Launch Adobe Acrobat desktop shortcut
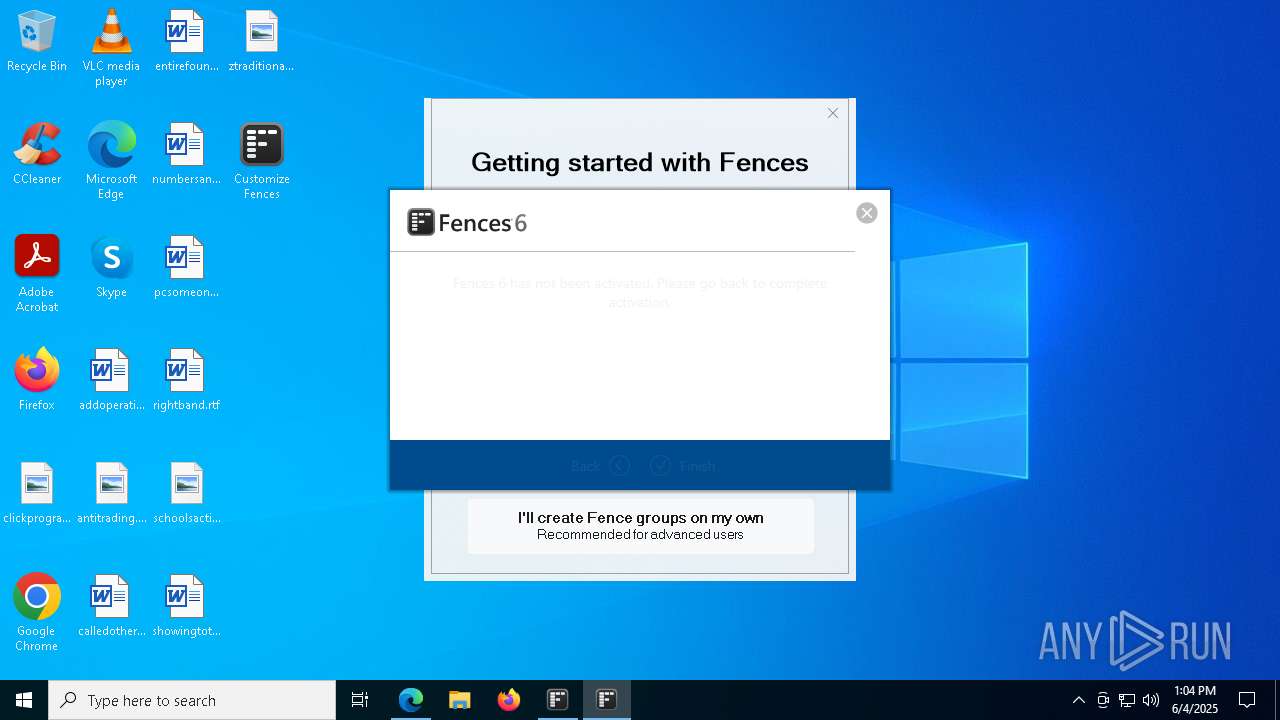Screen dimensions: 1280x720 click(37, 274)
